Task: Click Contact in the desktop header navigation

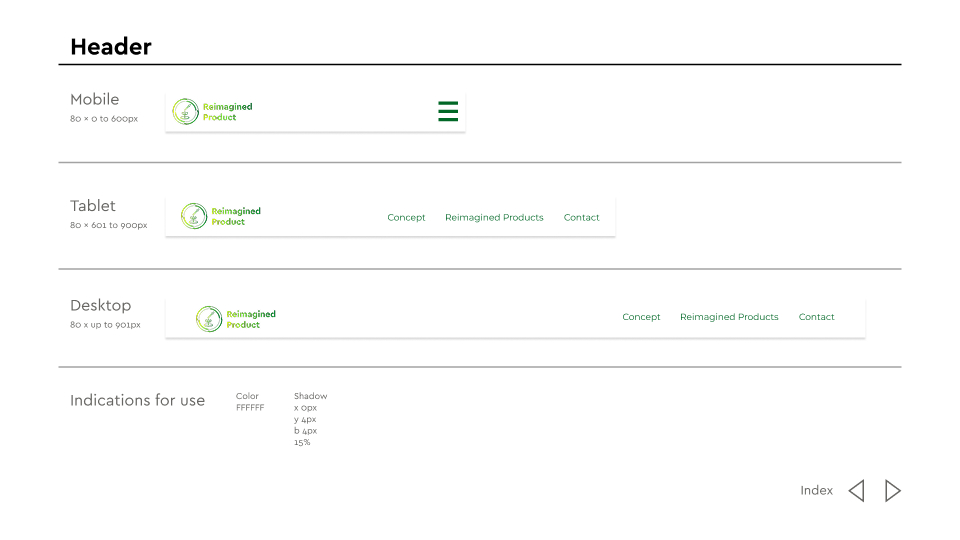Action: (816, 317)
